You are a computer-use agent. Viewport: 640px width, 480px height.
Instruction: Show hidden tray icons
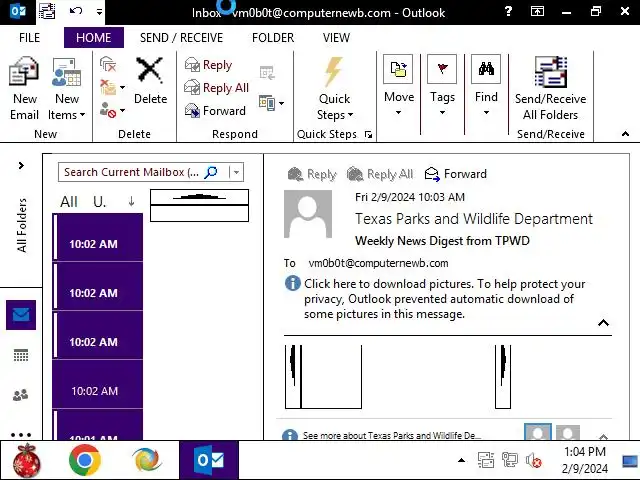click(x=461, y=460)
